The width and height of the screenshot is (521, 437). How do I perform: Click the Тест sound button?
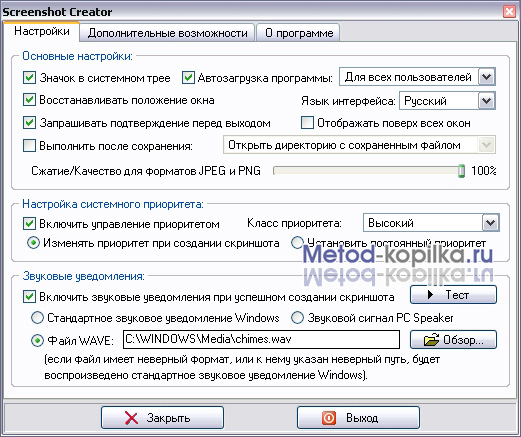pos(453,295)
